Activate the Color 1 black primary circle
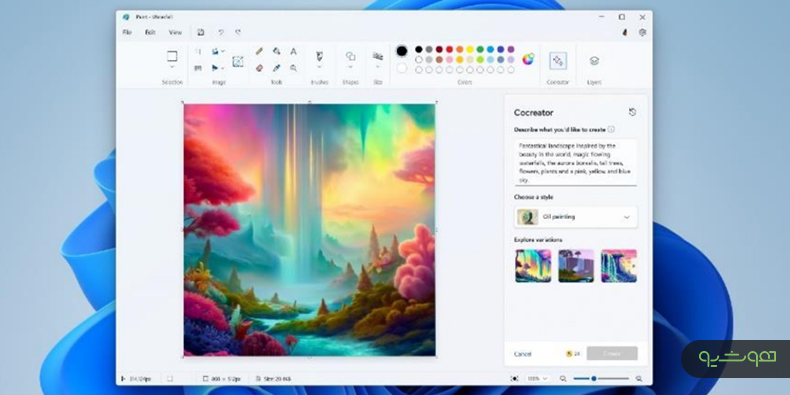Screen dimensions: 790x395 click(402, 51)
